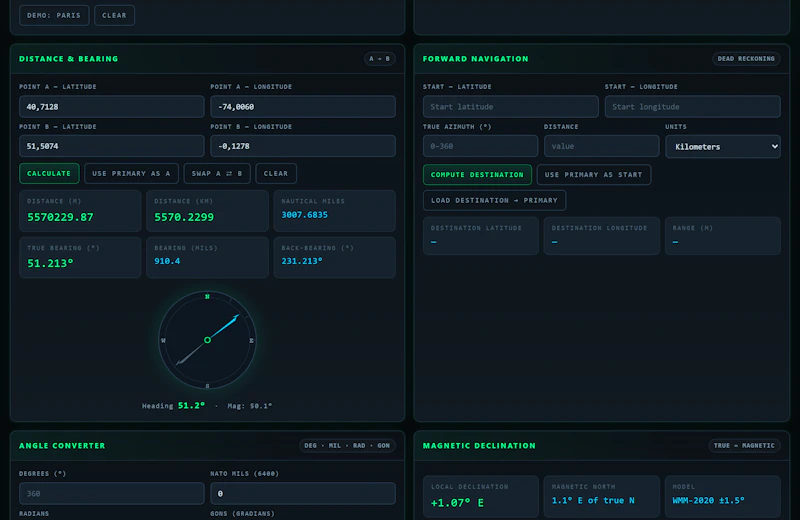Click the compass dial center
The height and width of the screenshot is (520, 800).
(x=207, y=340)
